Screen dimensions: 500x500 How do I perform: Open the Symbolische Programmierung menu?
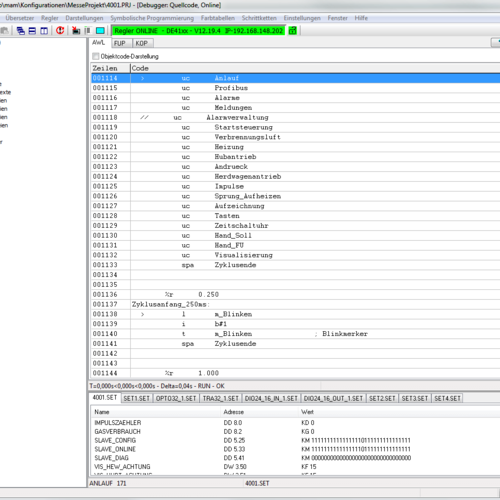coord(152,18)
